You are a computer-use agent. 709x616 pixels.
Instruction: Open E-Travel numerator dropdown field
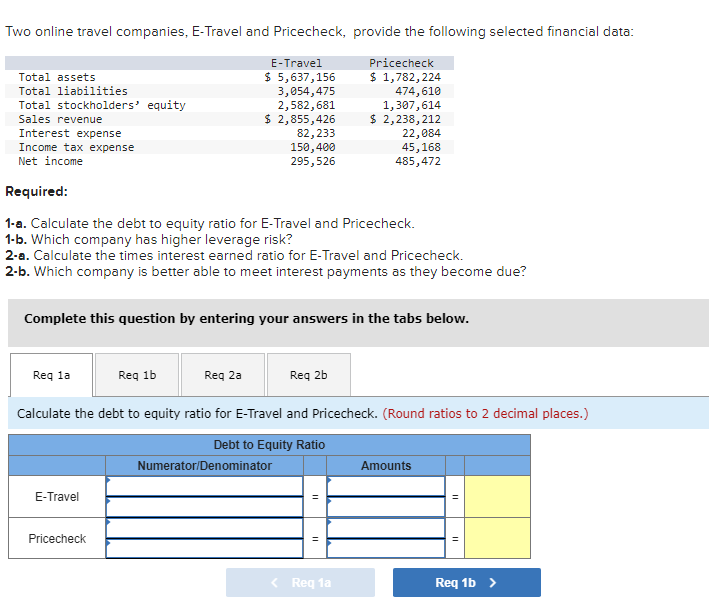(x=204, y=486)
